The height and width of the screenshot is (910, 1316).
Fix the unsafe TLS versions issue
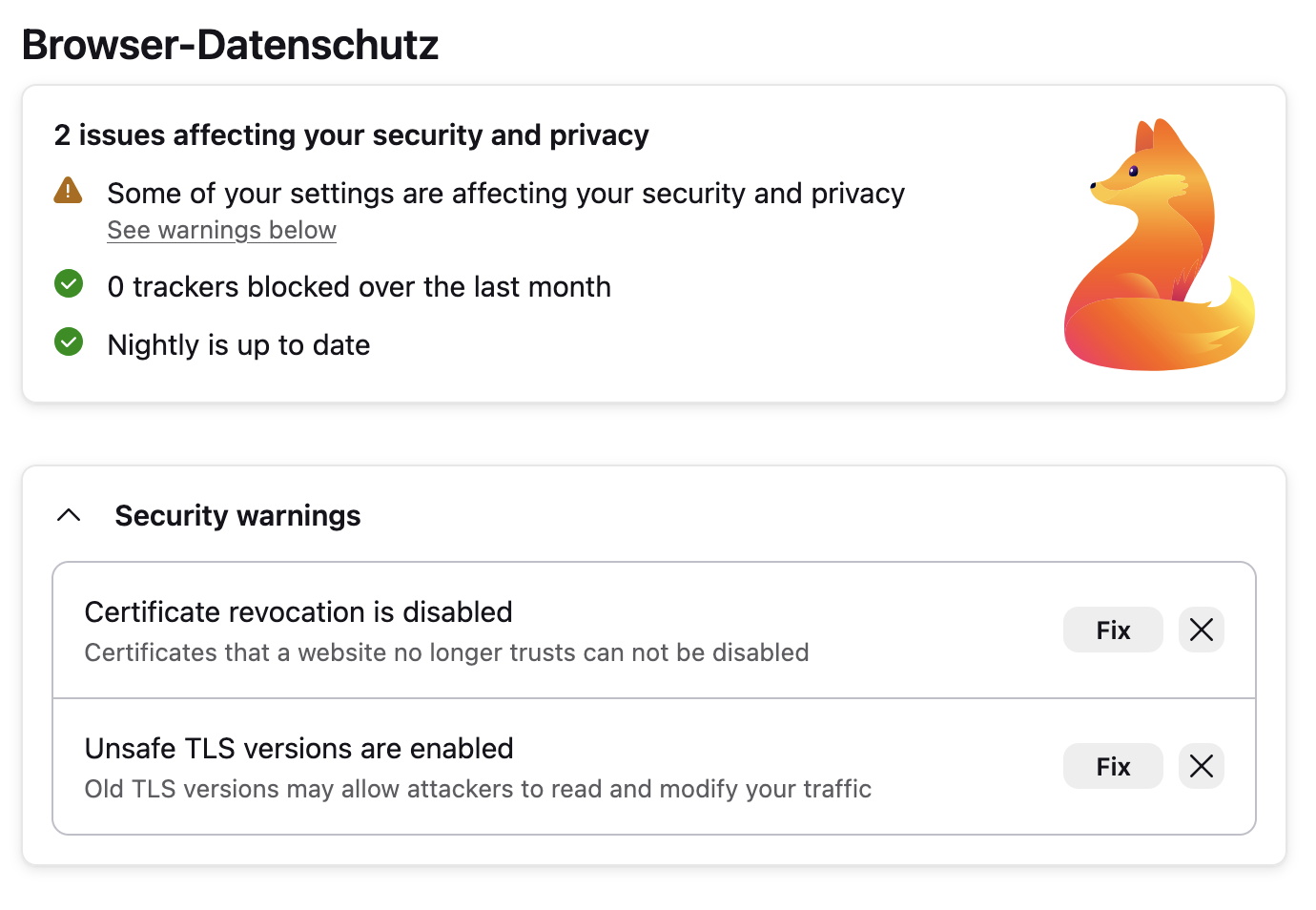point(1112,766)
